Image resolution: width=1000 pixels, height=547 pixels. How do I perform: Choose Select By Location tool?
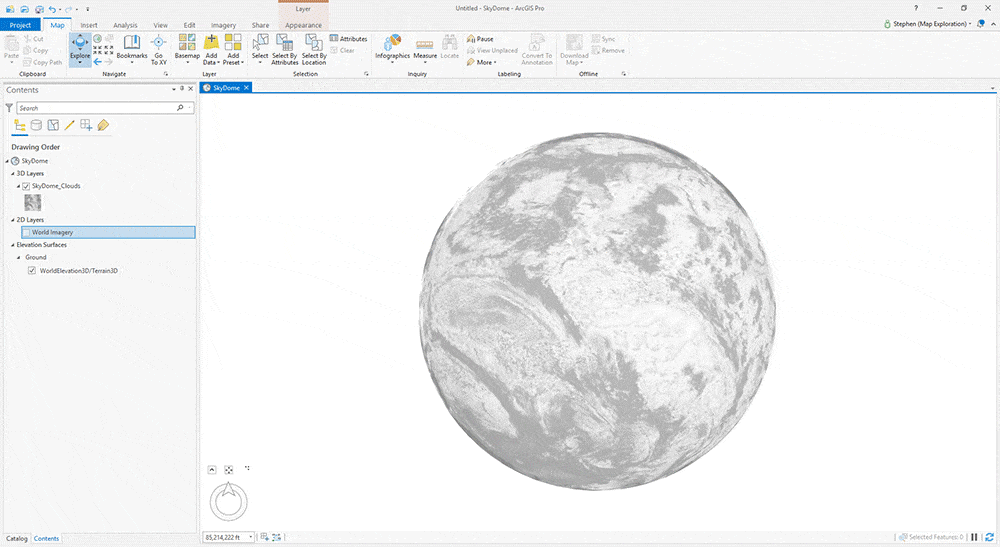[x=314, y=48]
